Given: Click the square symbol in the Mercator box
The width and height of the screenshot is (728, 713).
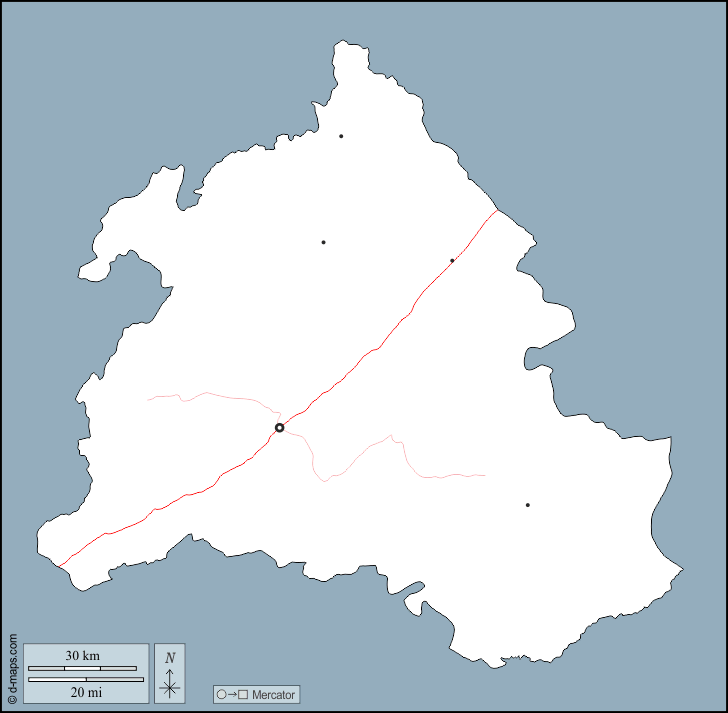Looking at the screenshot, I should tap(243, 694).
